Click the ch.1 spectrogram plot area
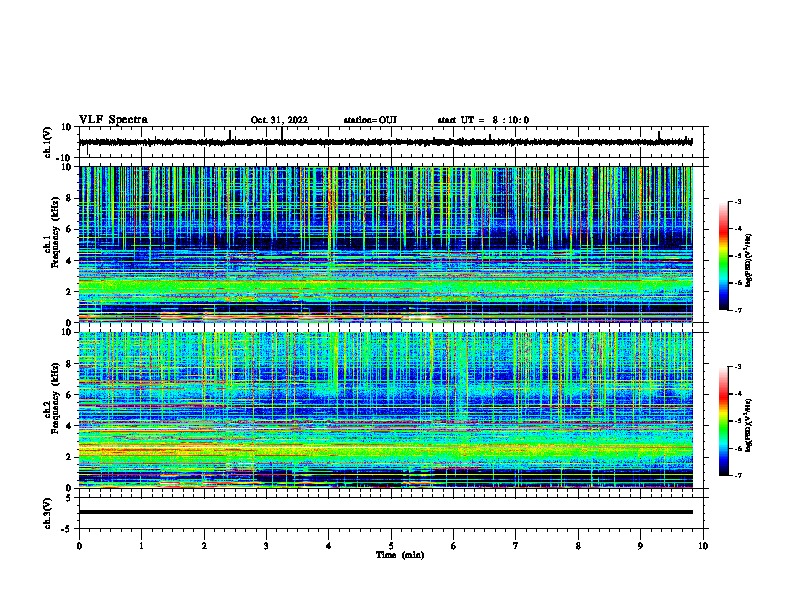The height and width of the screenshot is (612, 792). point(385,244)
